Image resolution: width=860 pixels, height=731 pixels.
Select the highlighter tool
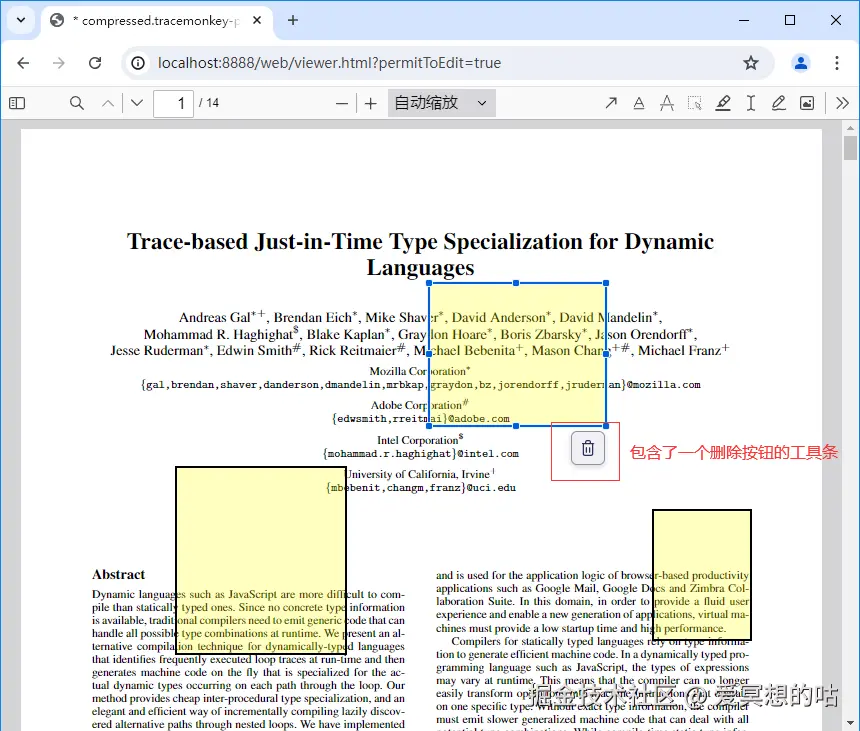[x=723, y=103]
